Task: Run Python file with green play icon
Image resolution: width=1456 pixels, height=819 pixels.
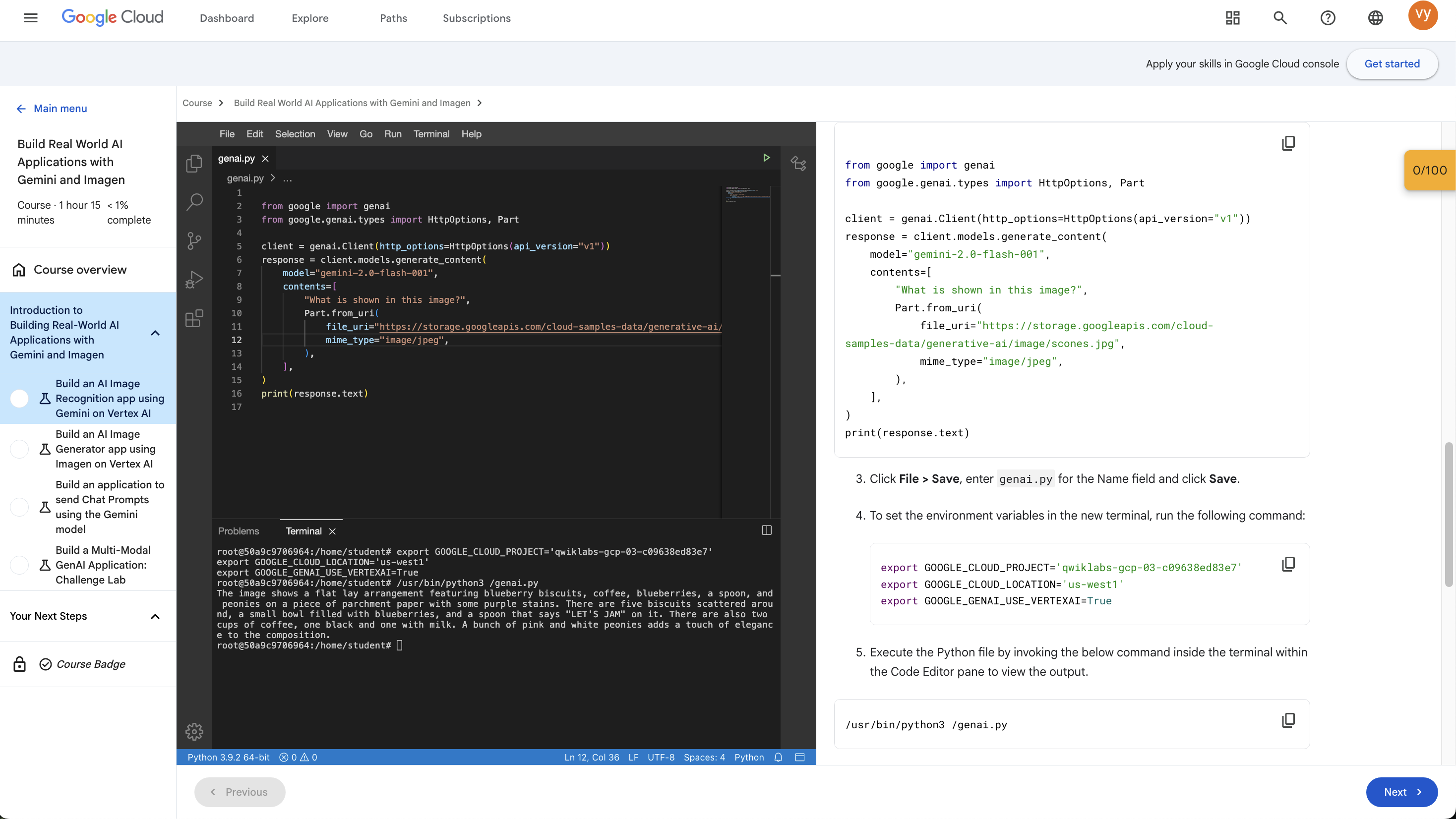Action: point(766,158)
